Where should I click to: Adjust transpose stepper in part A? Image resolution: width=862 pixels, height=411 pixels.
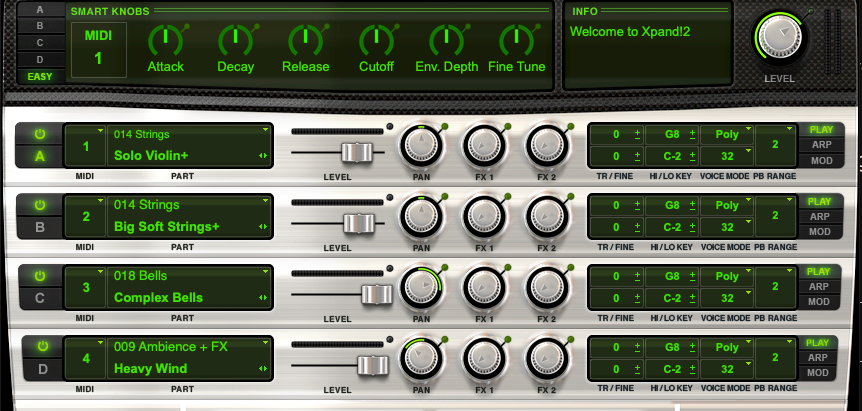(x=638, y=134)
